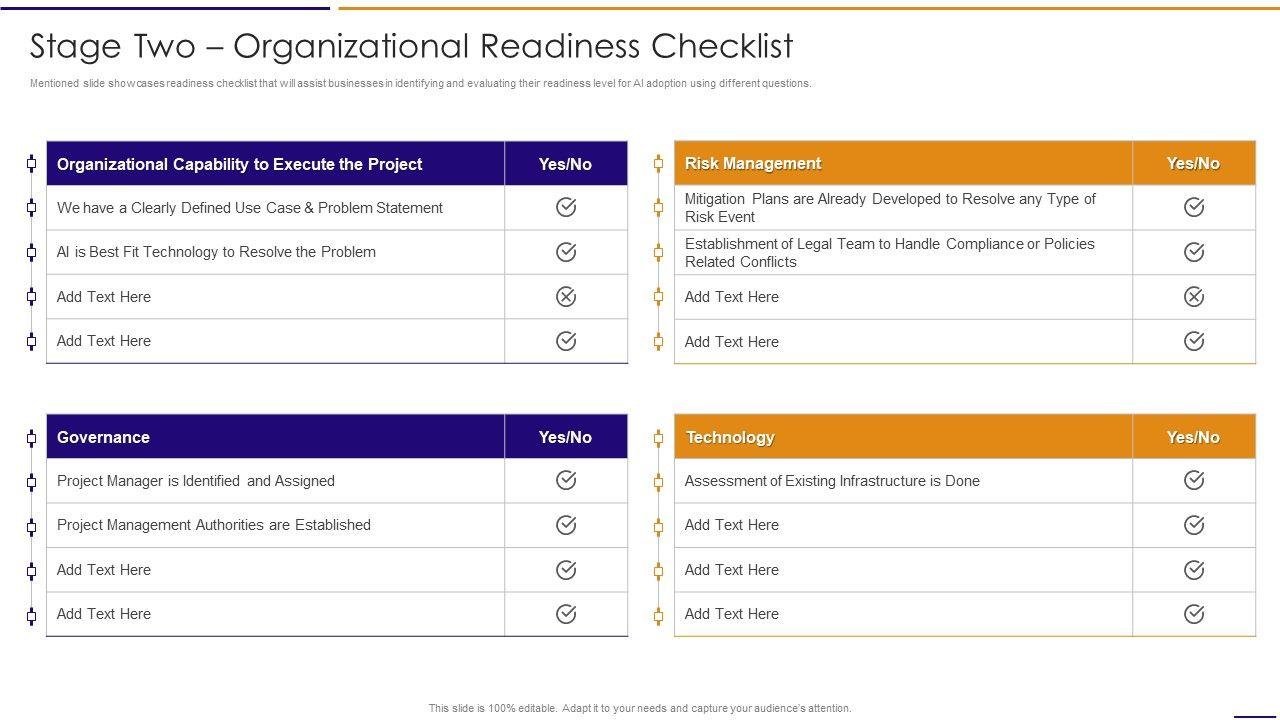
Task: Click the slide is 100% editable footer note
Action: point(640,708)
